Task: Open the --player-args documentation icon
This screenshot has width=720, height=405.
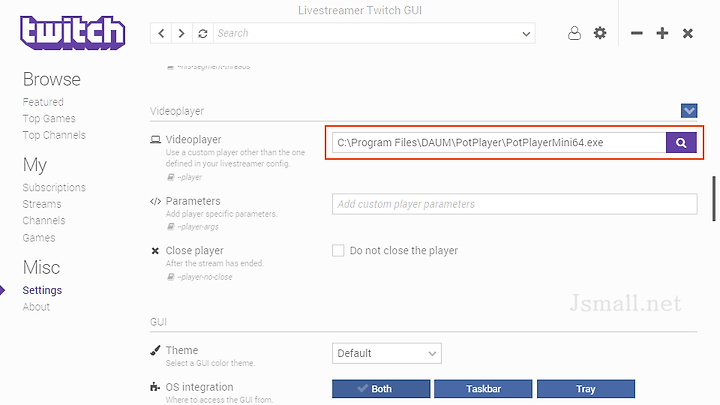Action: pos(170,227)
